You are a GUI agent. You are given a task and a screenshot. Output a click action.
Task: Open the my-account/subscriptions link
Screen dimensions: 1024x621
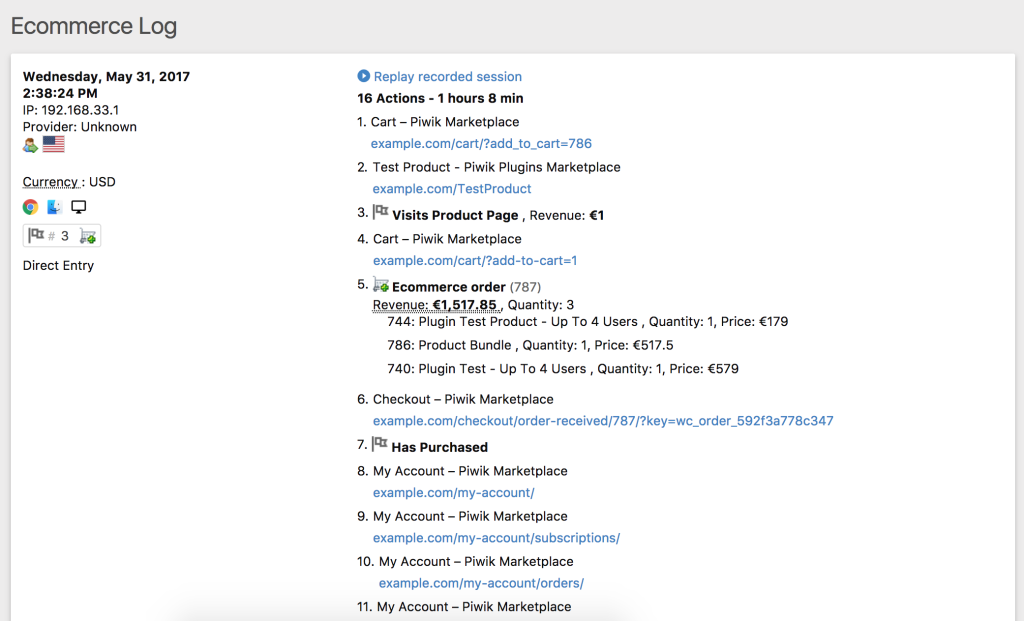pyautogui.click(x=496, y=538)
